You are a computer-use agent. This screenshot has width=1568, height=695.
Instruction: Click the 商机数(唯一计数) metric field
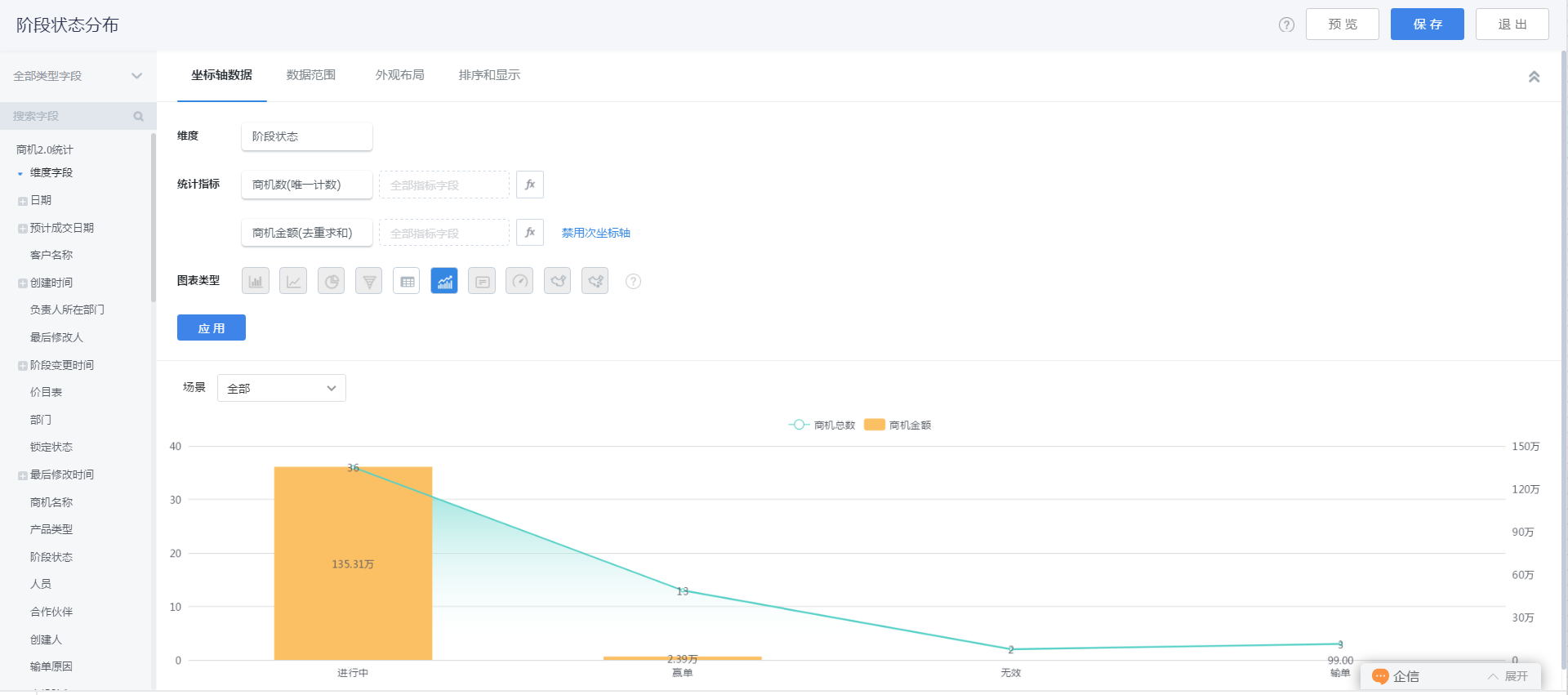tap(307, 185)
